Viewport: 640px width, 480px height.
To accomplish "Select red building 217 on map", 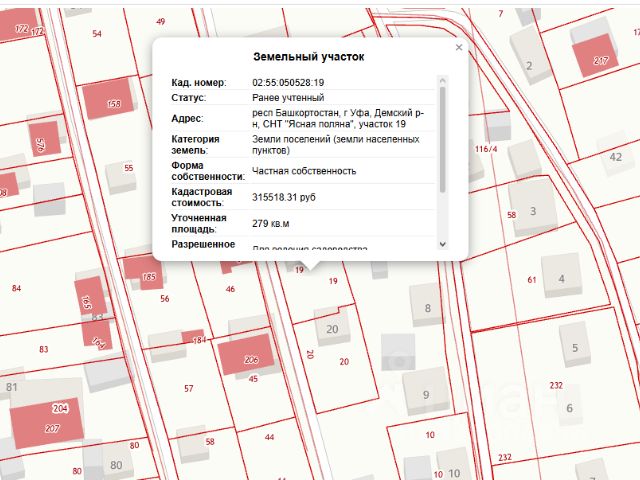I will pyautogui.click(x=595, y=56).
